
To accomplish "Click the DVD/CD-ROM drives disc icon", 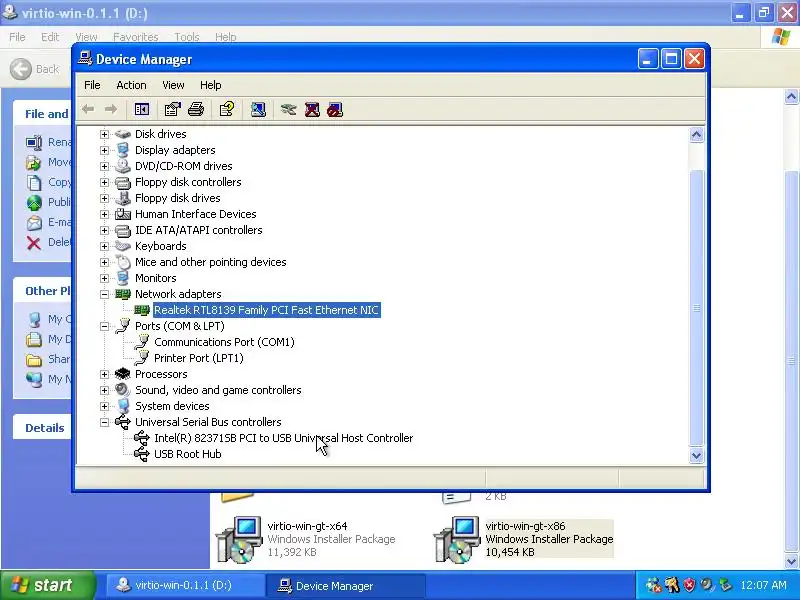I will click(x=122, y=166).
